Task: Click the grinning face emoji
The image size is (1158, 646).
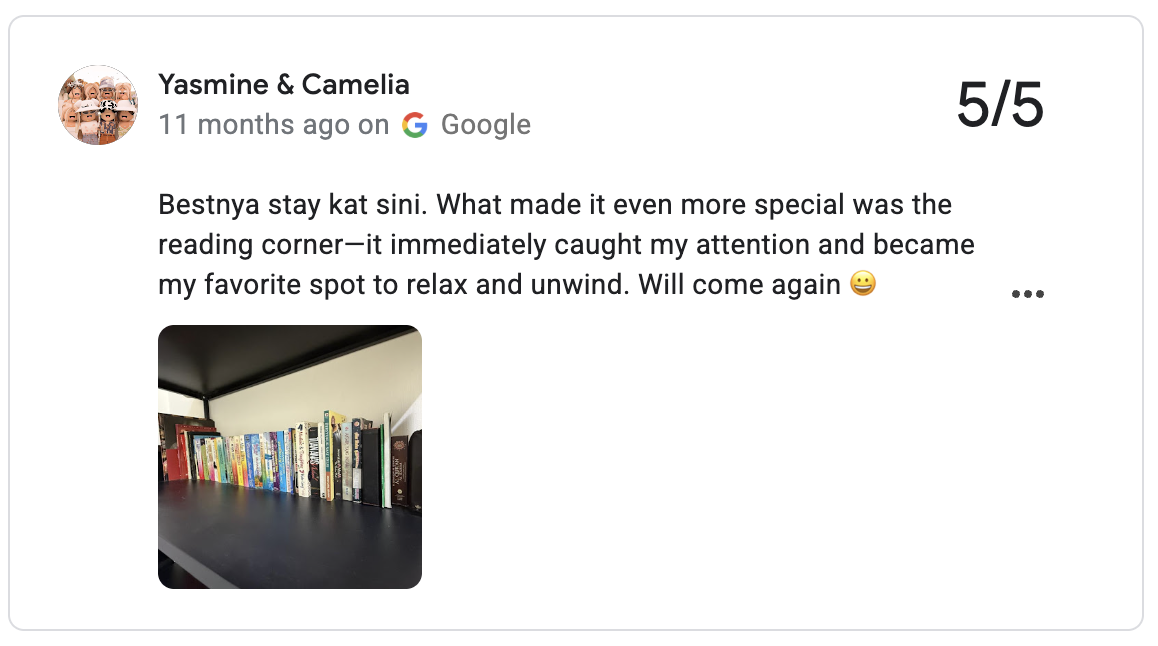Action: point(862,285)
